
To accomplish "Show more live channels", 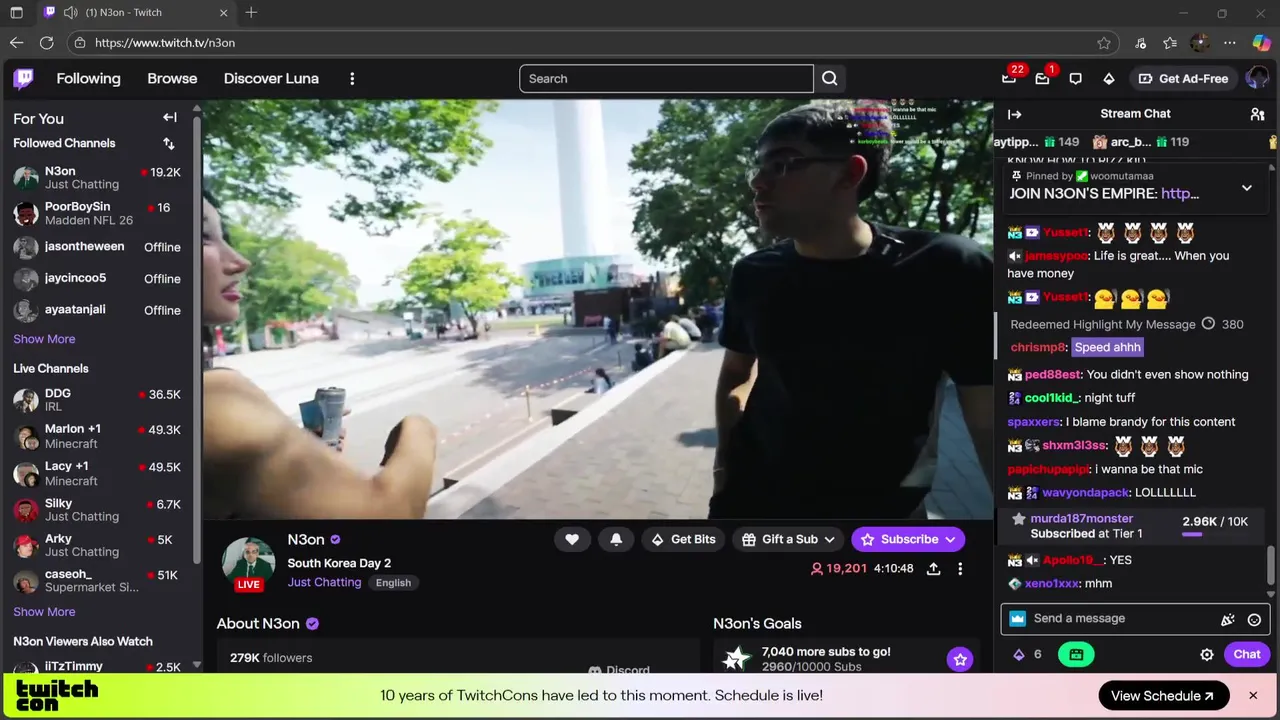I will (44, 611).
